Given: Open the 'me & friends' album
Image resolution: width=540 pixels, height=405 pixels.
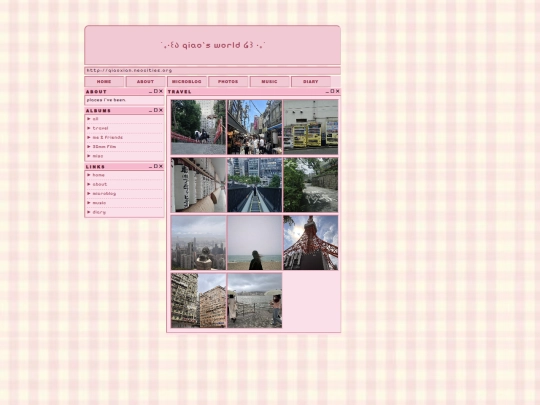Looking at the screenshot, I should coord(107,137).
